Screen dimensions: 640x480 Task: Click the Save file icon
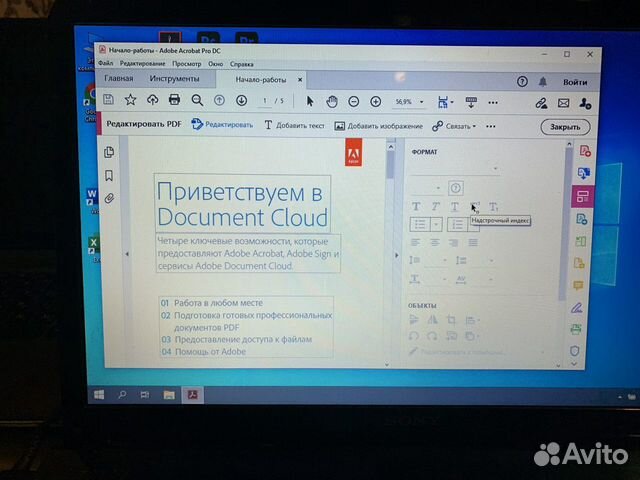click(108, 99)
